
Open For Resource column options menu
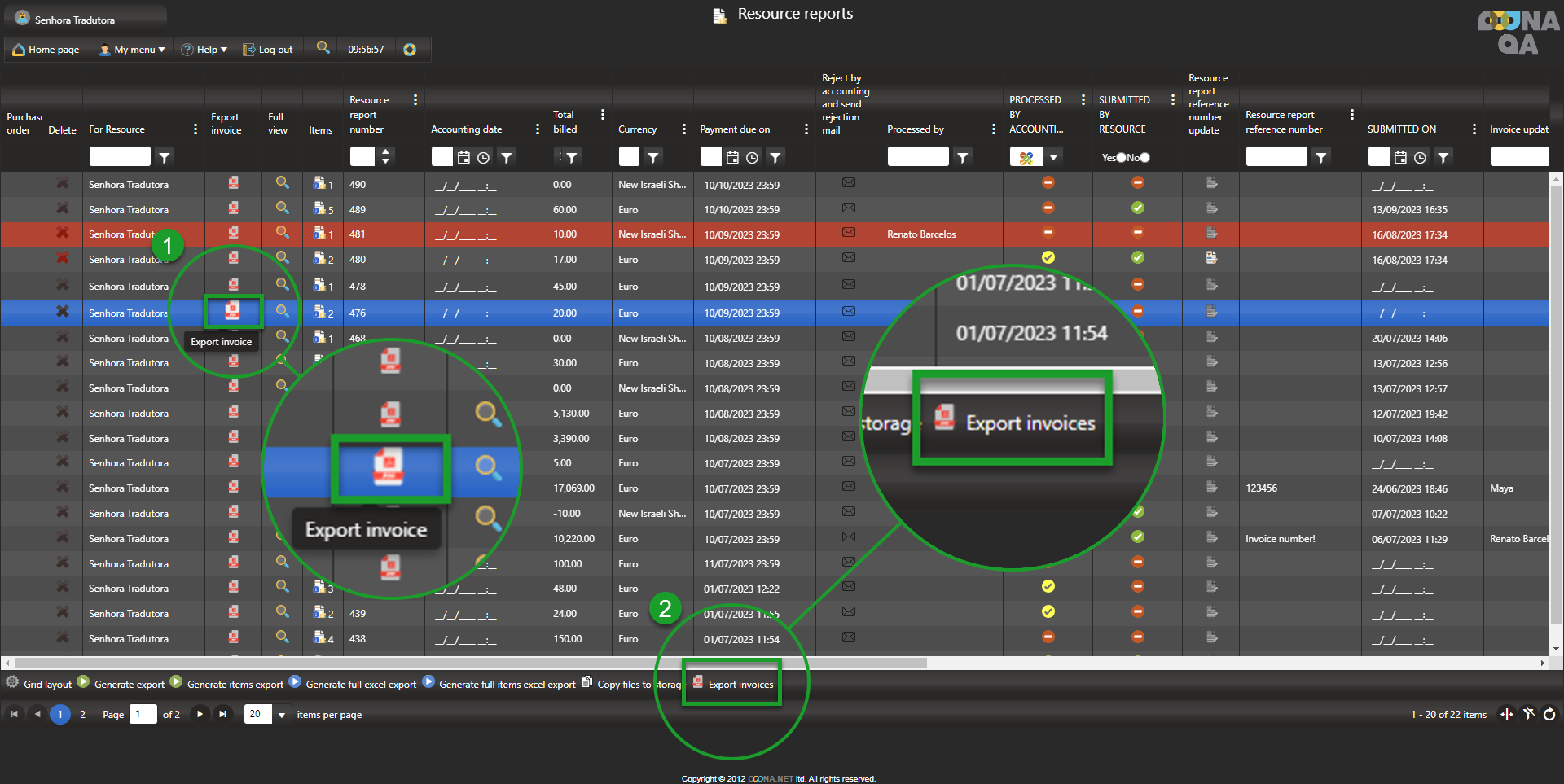[x=195, y=129]
